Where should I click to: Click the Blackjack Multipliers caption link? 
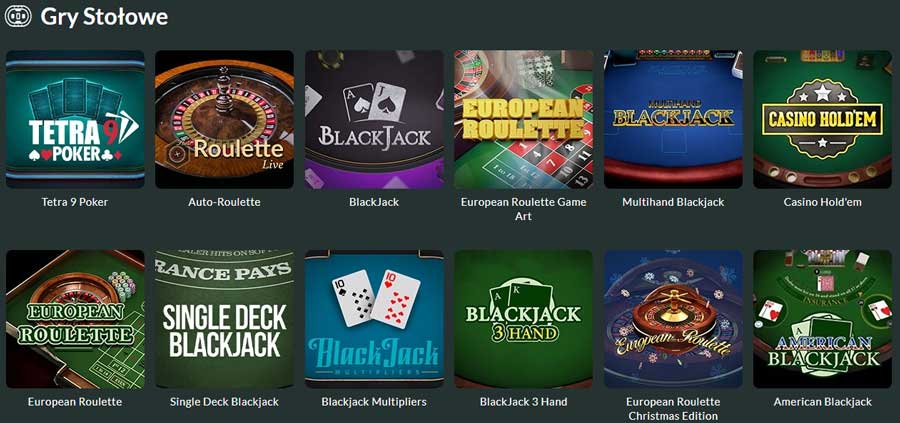(x=374, y=402)
